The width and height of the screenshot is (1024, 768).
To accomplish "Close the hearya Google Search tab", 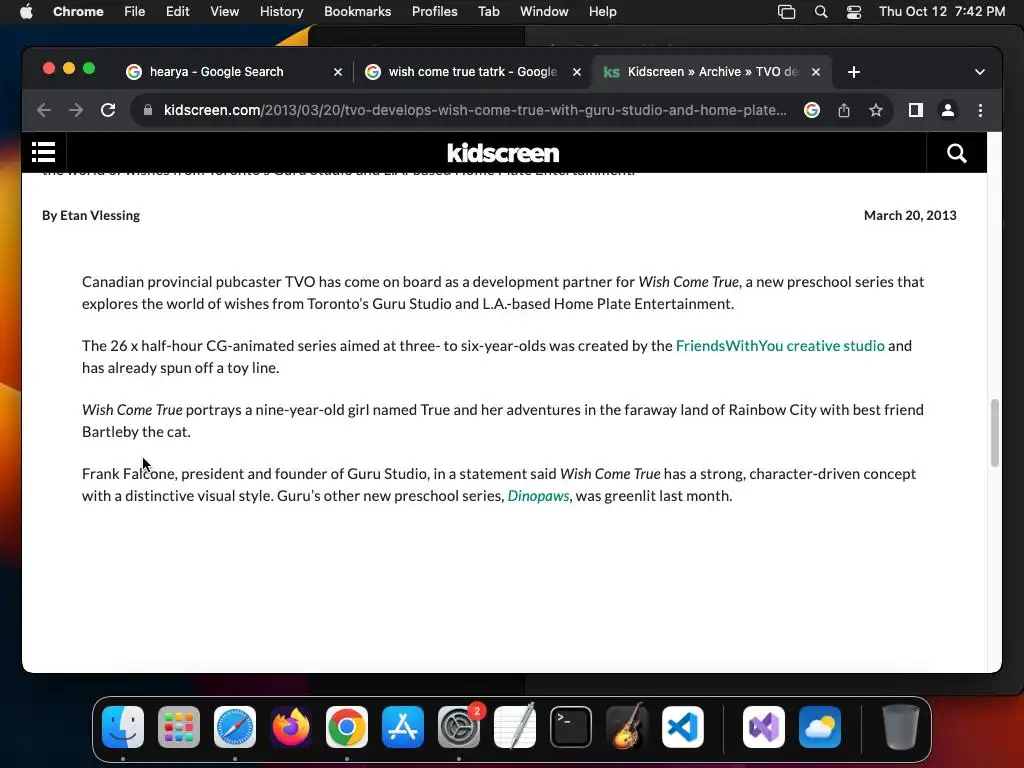I will (338, 72).
